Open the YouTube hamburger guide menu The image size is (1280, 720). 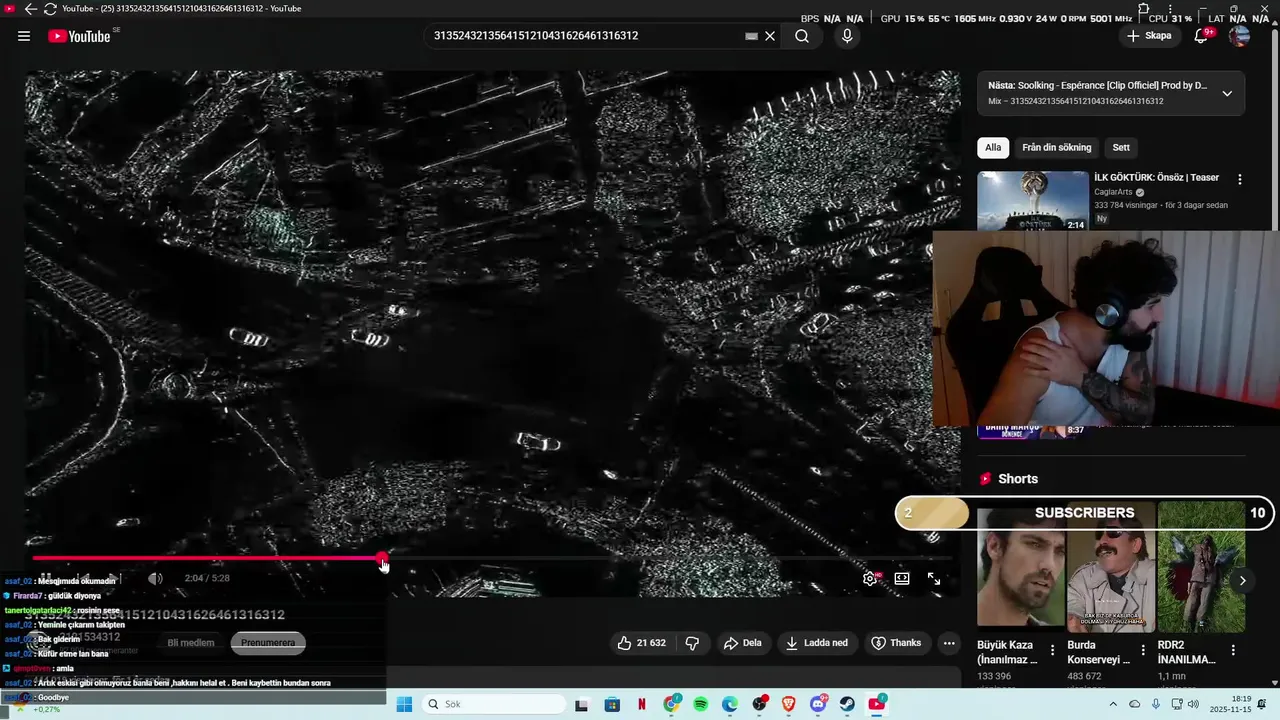click(x=24, y=36)
